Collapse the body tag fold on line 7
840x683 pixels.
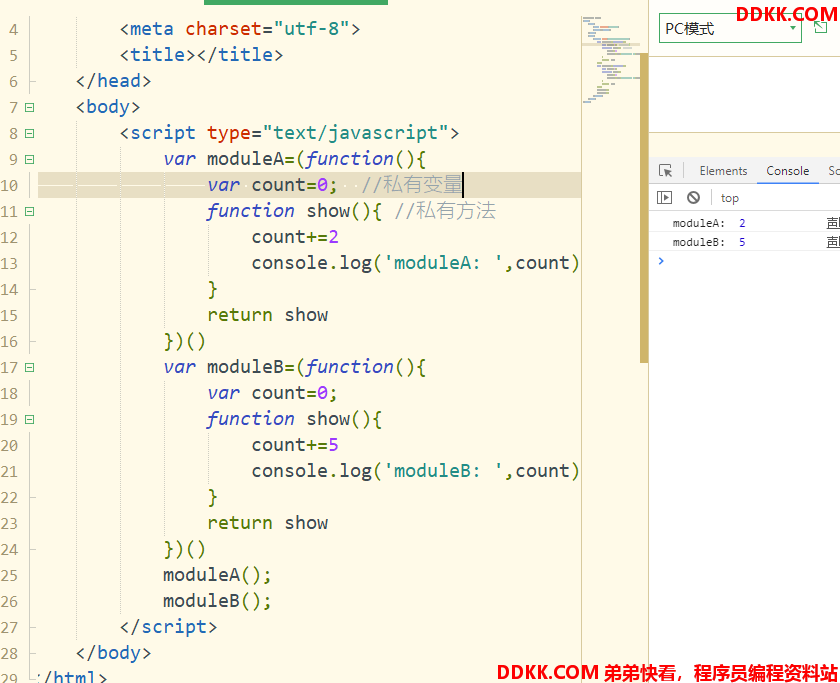pyautogui.click(x=30, y=108)
